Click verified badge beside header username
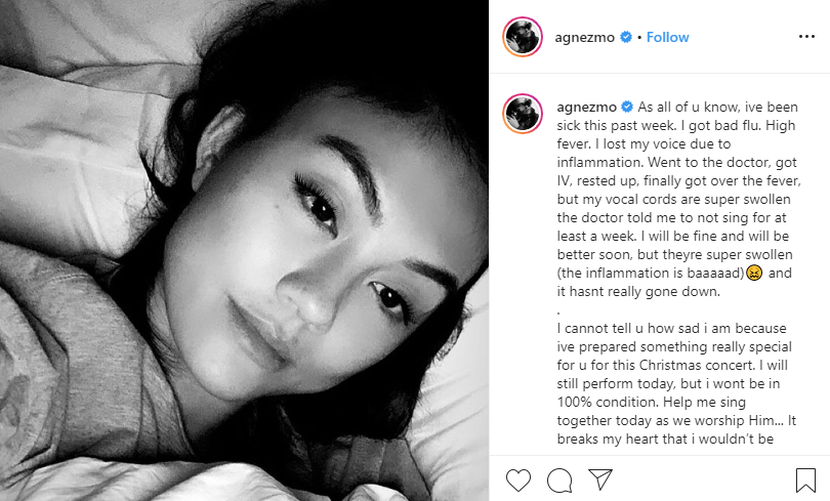The image size is (830, 501). pyautogui.click(x=626, y=37)
